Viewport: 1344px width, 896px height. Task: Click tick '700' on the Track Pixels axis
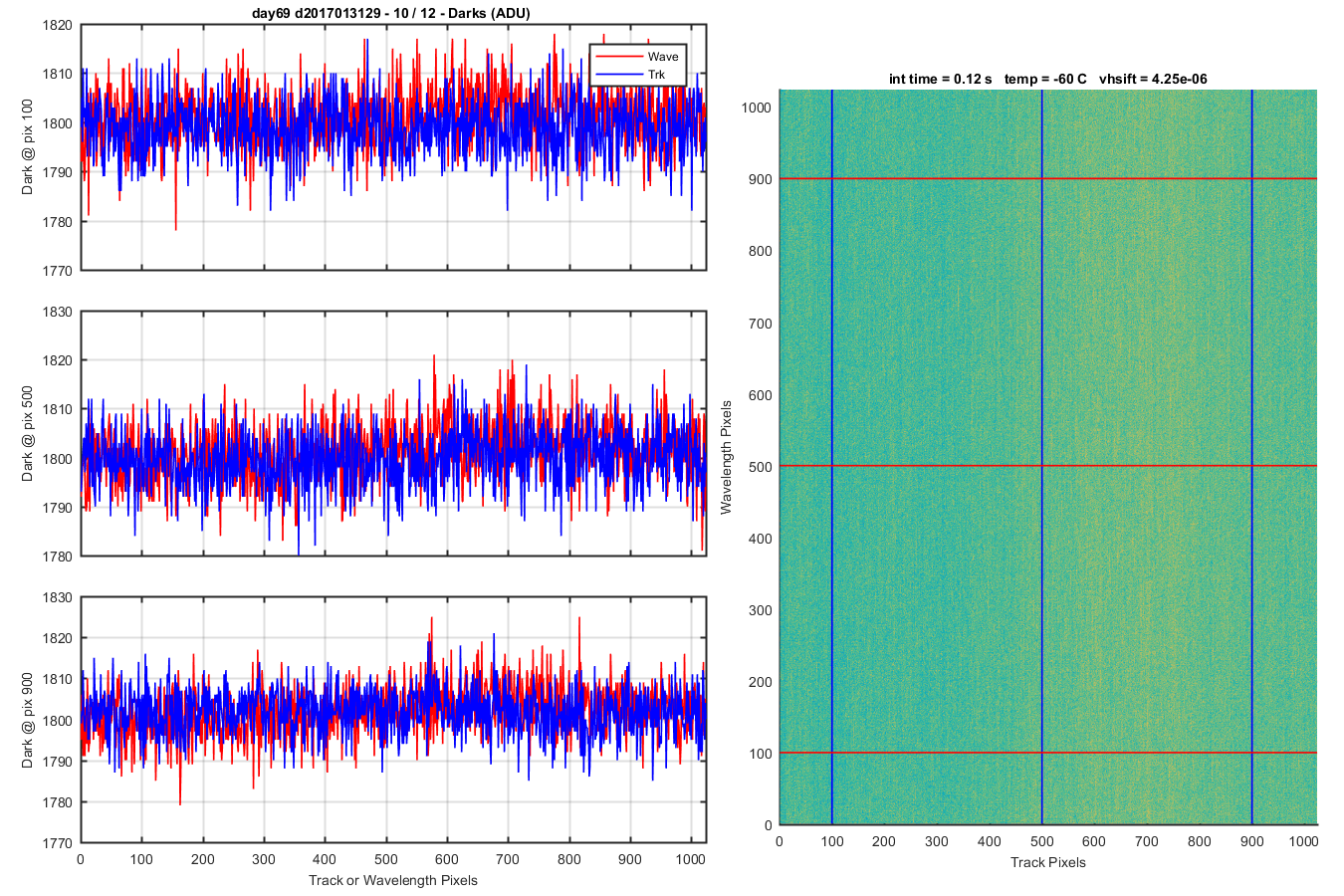pos(1147,841)
